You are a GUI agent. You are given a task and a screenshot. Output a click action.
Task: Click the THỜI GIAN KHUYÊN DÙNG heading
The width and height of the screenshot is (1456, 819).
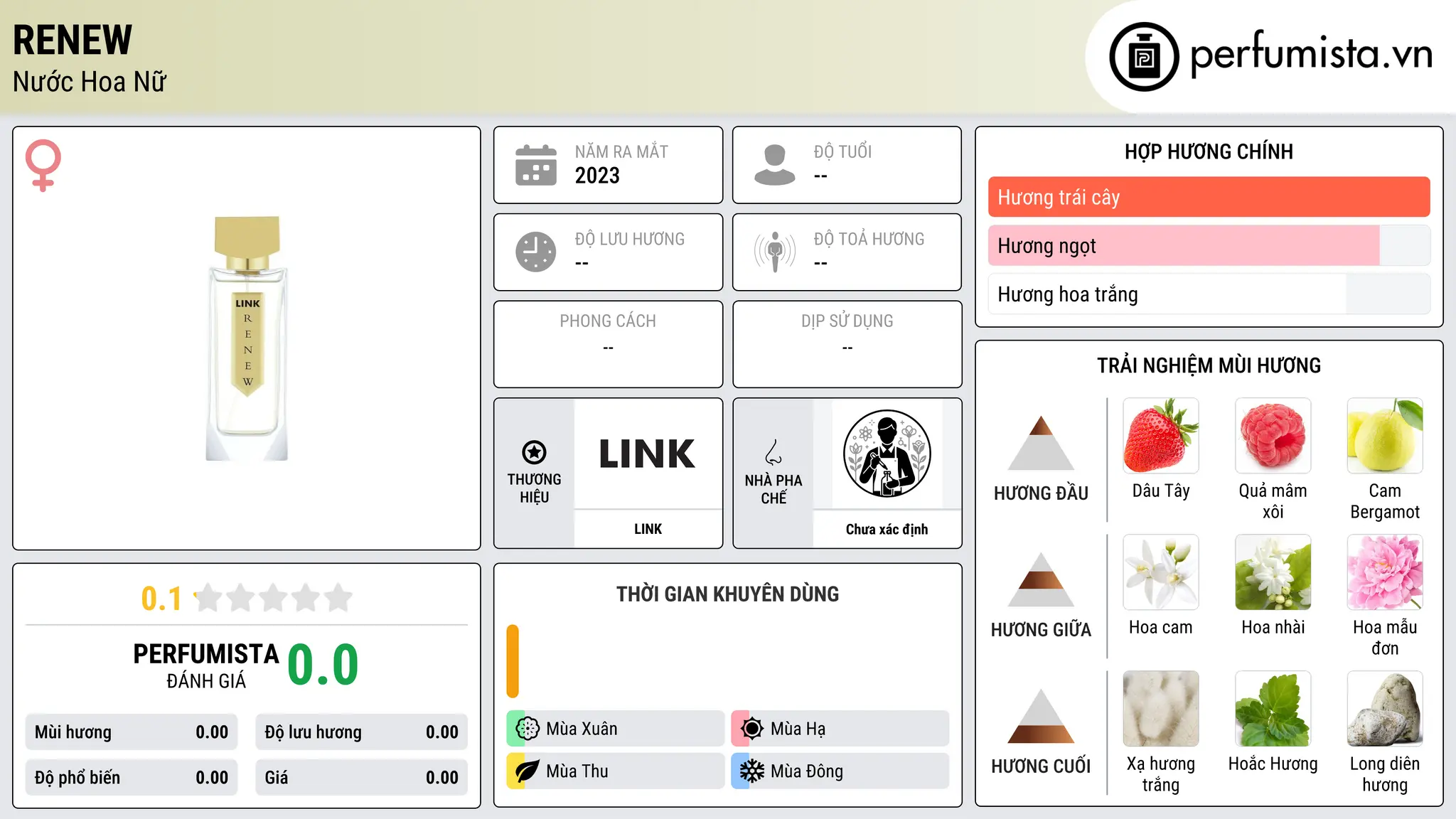(727, 594)
